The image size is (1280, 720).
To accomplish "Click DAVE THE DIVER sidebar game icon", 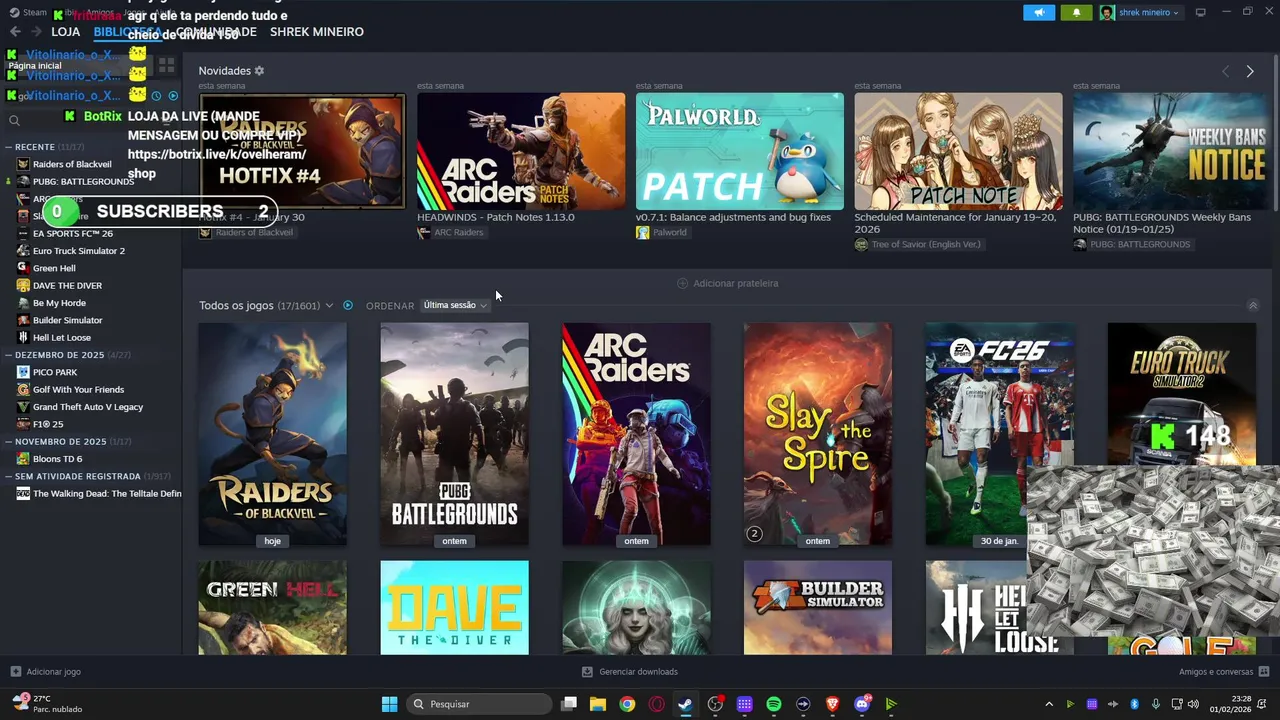I will pyautogui.click(x=23, y=285).
